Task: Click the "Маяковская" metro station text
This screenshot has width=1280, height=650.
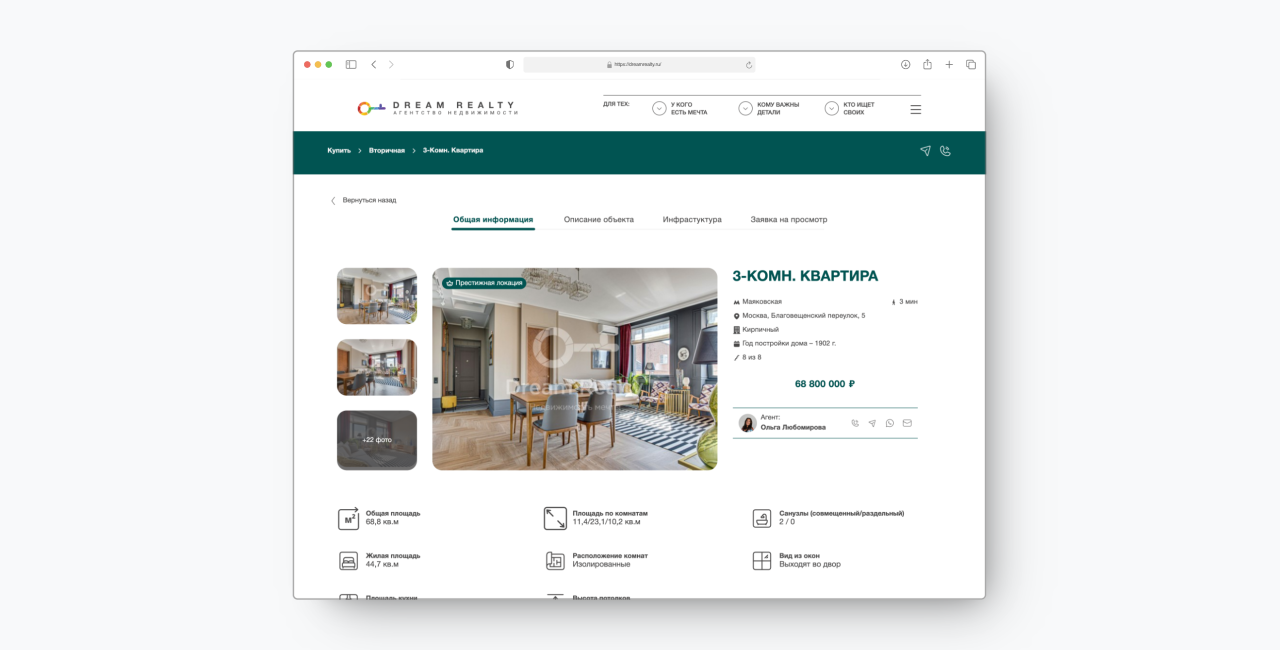Action: (762, 302)
